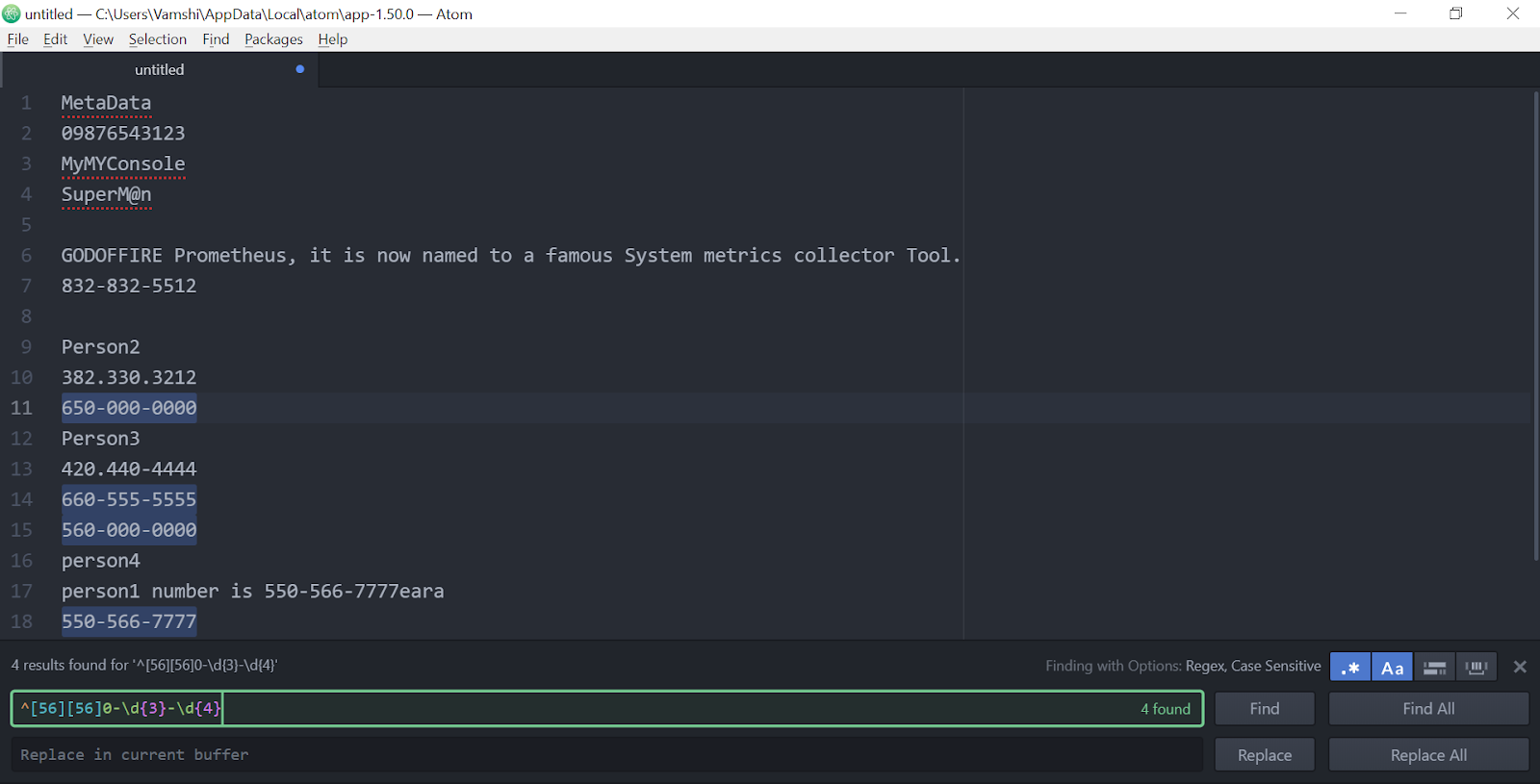Viewport: 1540px width, 784px height.
Task: Click line number 6 in gutter
Action: pyautogui.click(x=26, y=256)
